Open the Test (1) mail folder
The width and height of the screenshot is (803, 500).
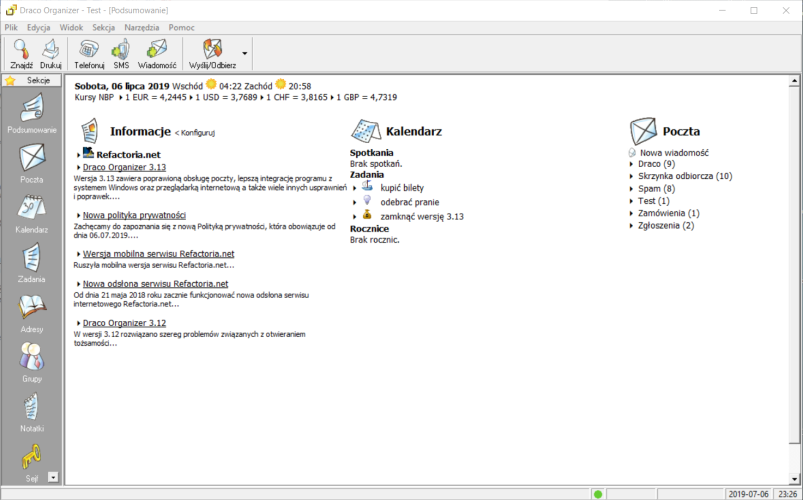tap(653, 201)
